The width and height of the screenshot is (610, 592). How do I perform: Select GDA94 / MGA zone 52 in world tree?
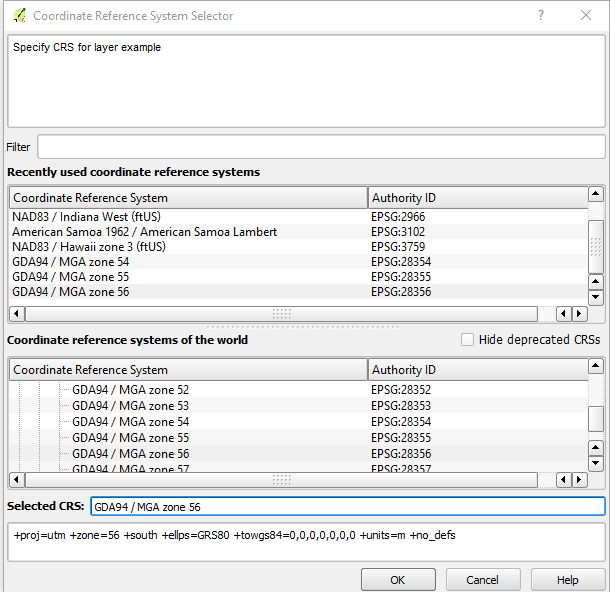coord(130,390)
